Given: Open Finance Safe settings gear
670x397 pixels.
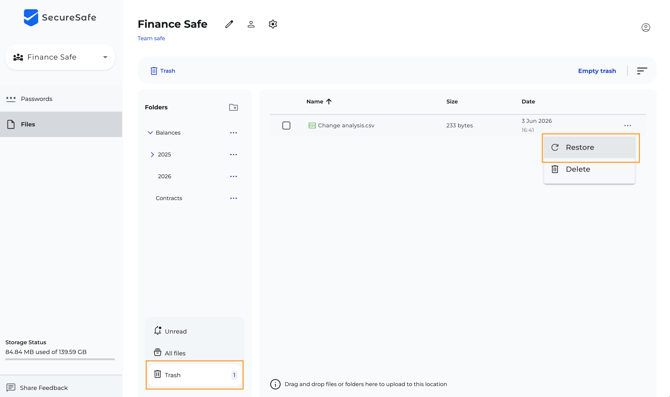Looking at the screenshot, I should pos(273,24).
